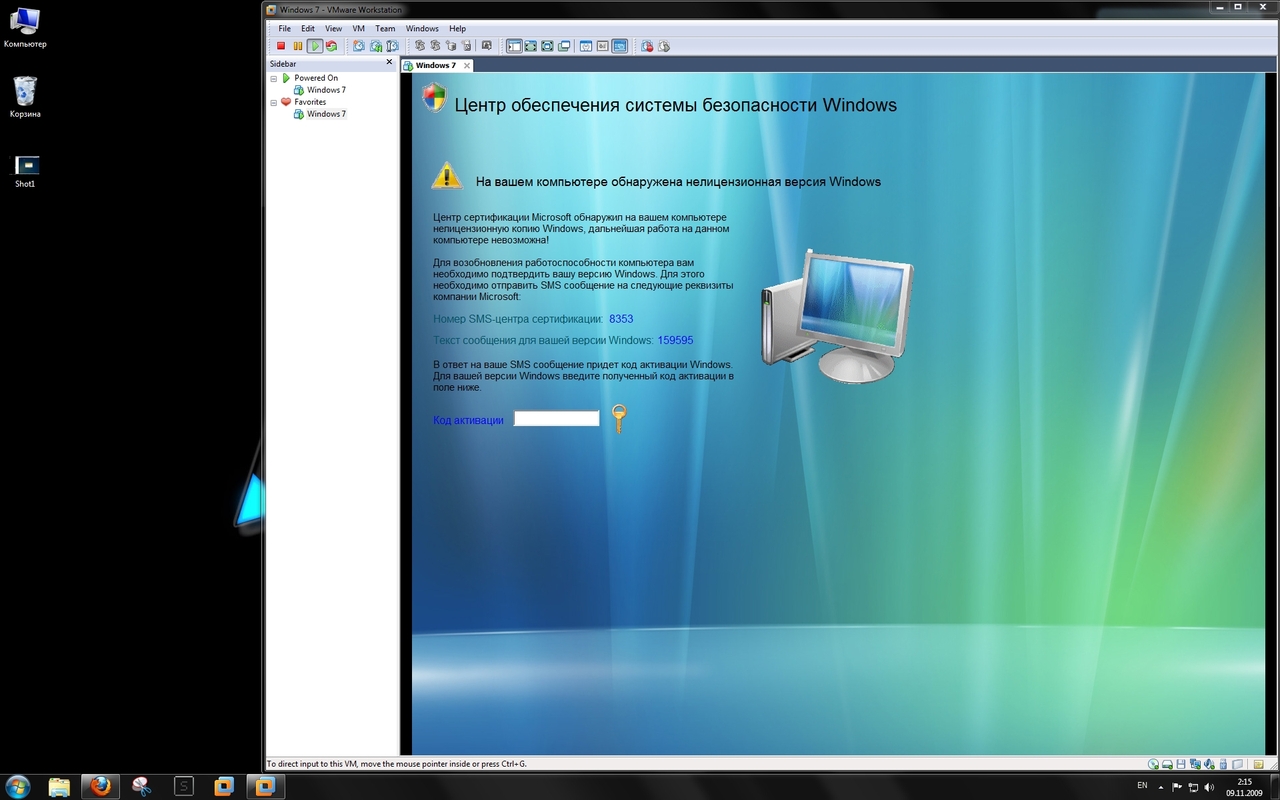Open Windows Explorer from the taskbar
Screen dimensions: 1280x800
coord(59,786)
